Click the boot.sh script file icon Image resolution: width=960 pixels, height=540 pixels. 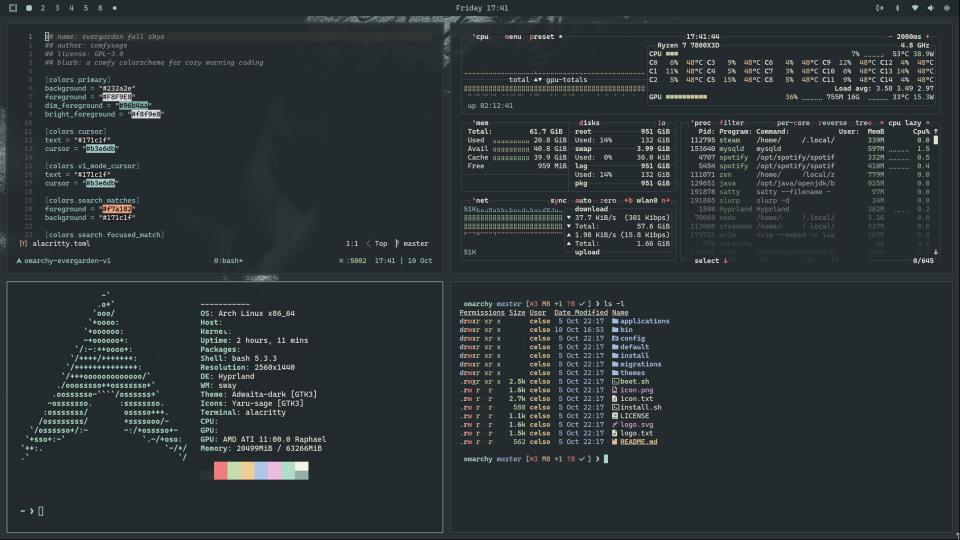point(614,381)
